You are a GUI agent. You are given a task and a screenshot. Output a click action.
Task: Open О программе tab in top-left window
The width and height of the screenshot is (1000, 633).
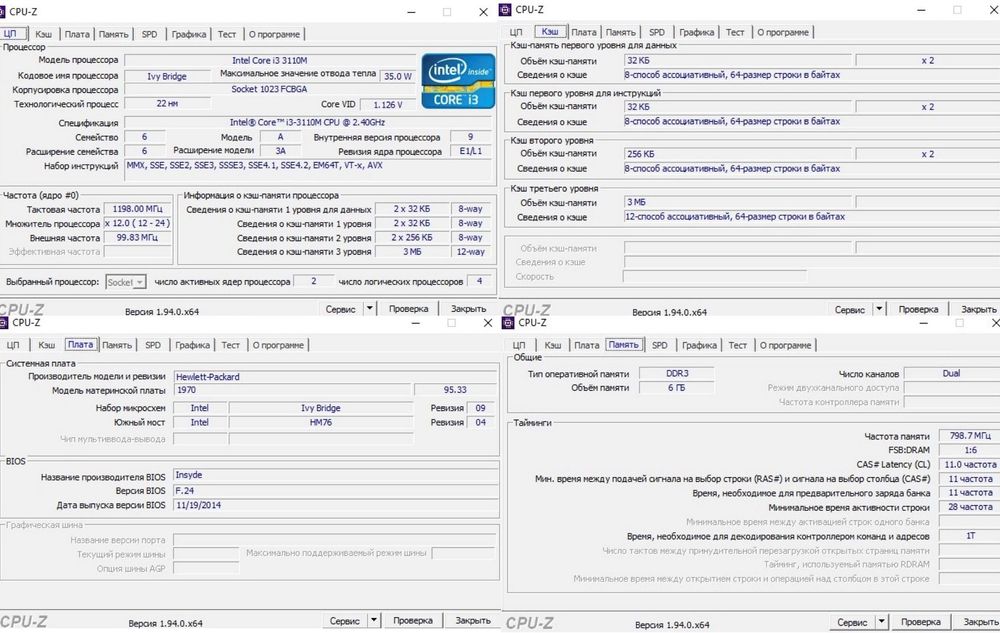tap(274, 34)
